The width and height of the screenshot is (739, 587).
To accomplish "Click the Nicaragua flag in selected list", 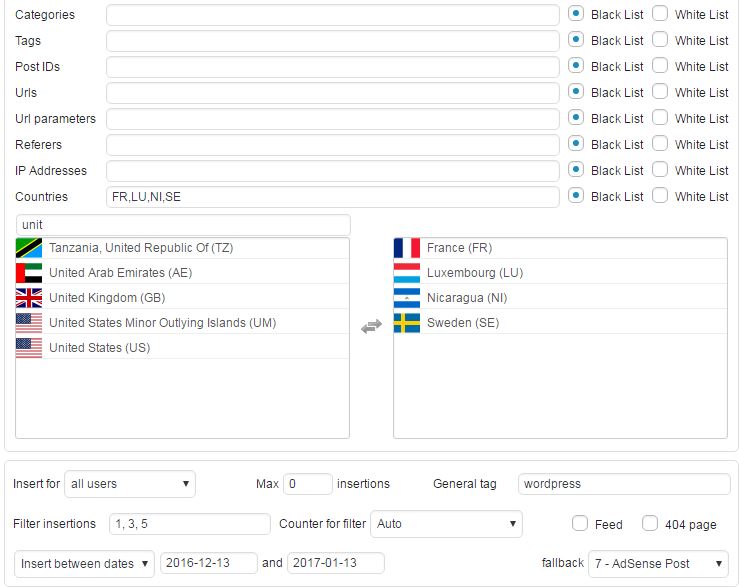I will tap(407, 298).
